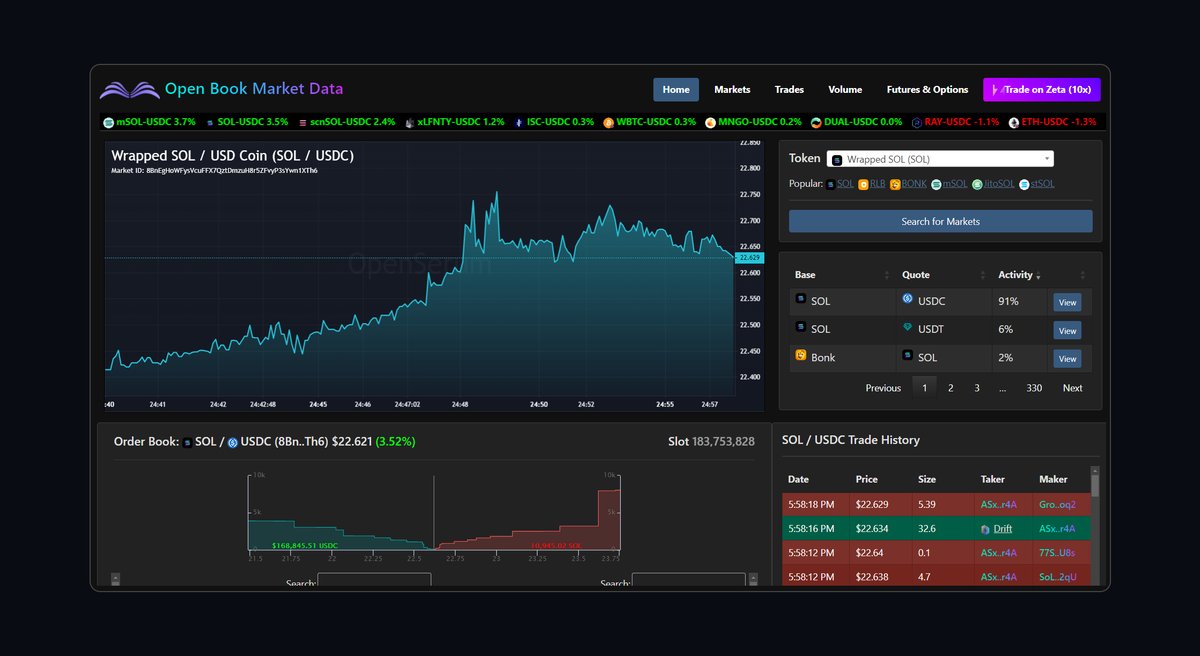
Task: Click the WBTC bitcoin icon in ticker
Action: [x=607, y=122]
